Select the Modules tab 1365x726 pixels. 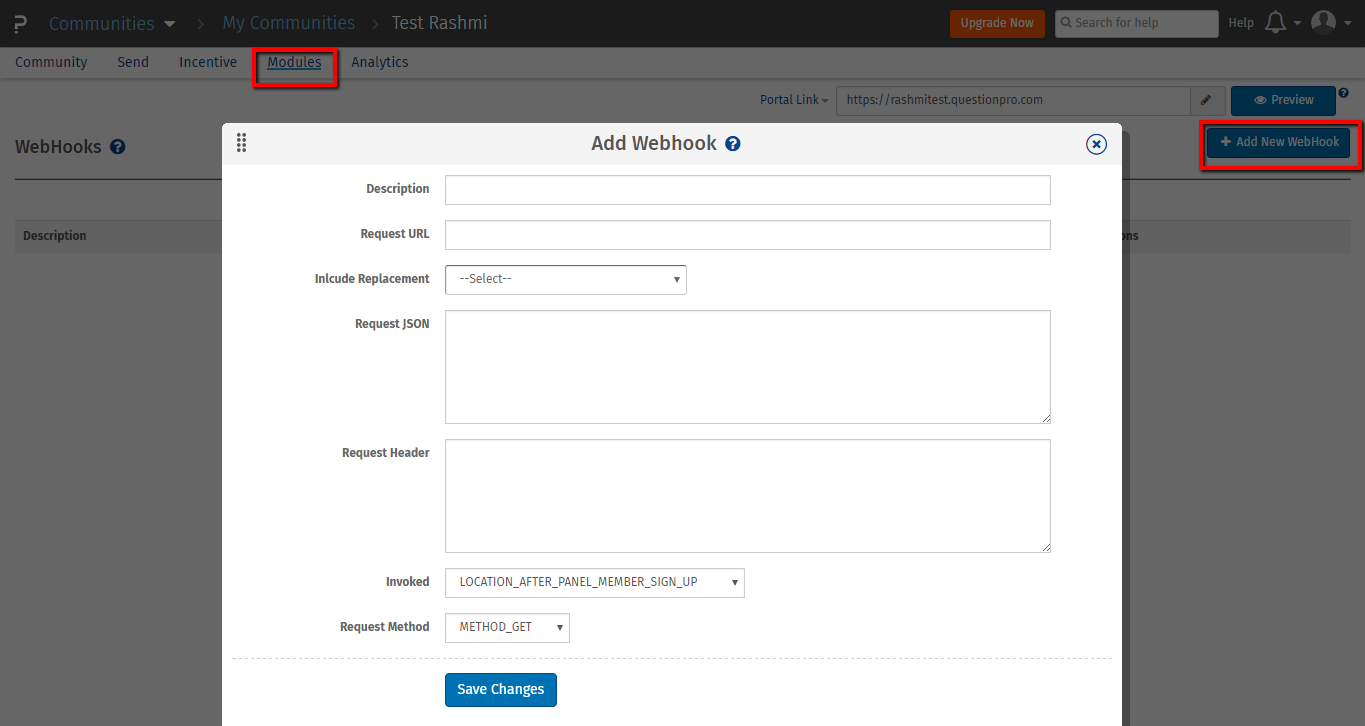(x=294, y=62)
